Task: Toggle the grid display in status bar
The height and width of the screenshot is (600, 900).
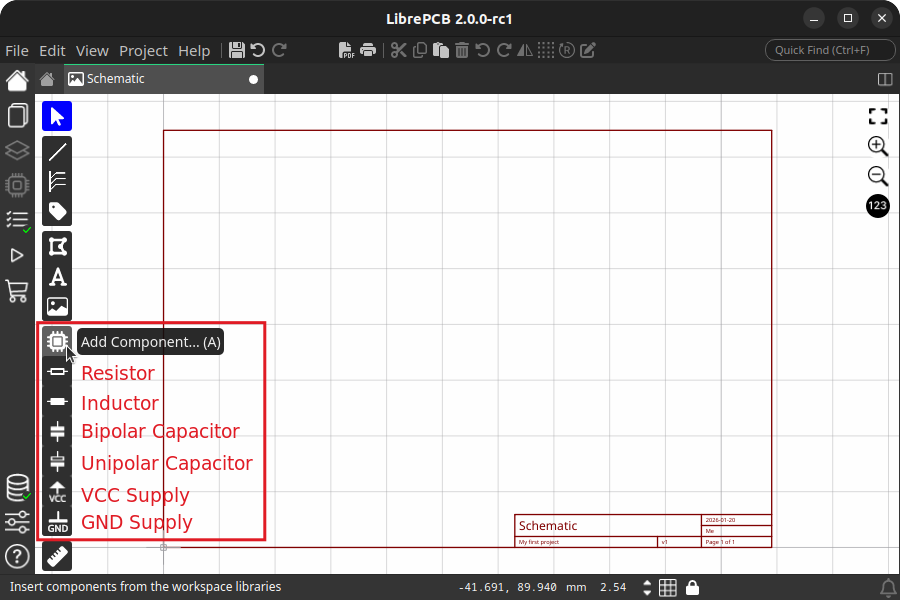Action: [667, 587]
